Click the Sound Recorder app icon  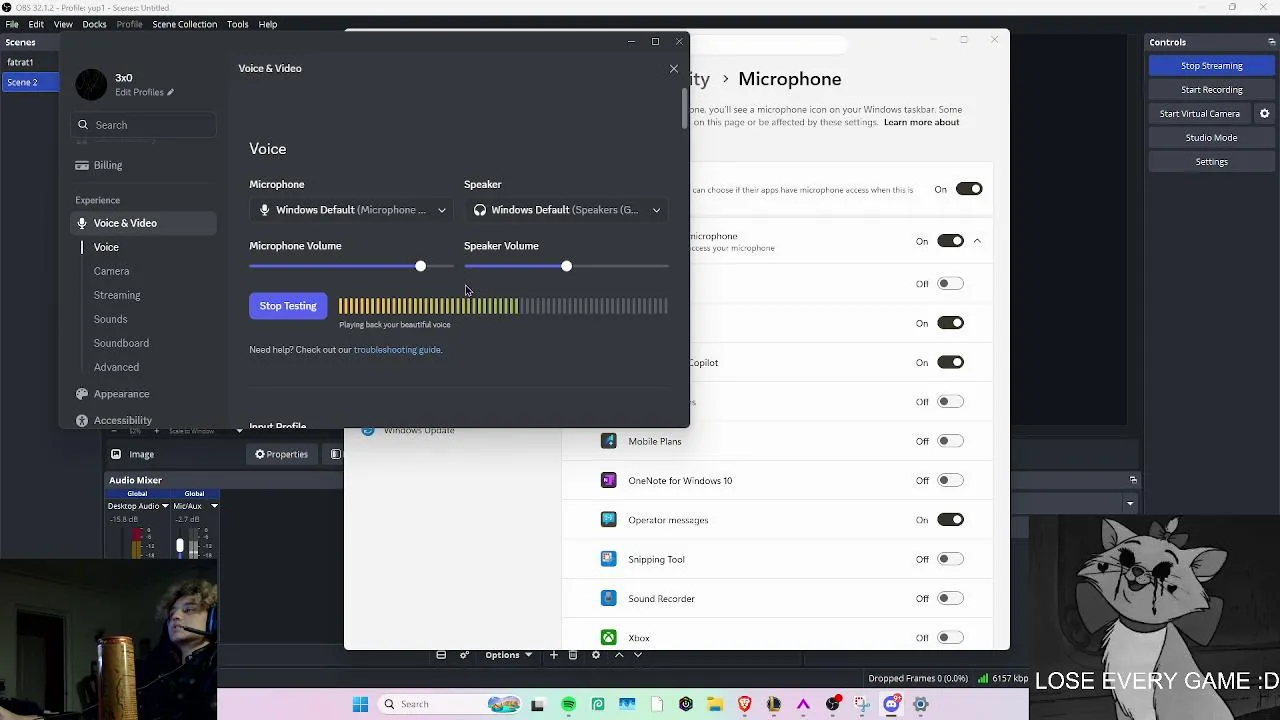(608, 598)
